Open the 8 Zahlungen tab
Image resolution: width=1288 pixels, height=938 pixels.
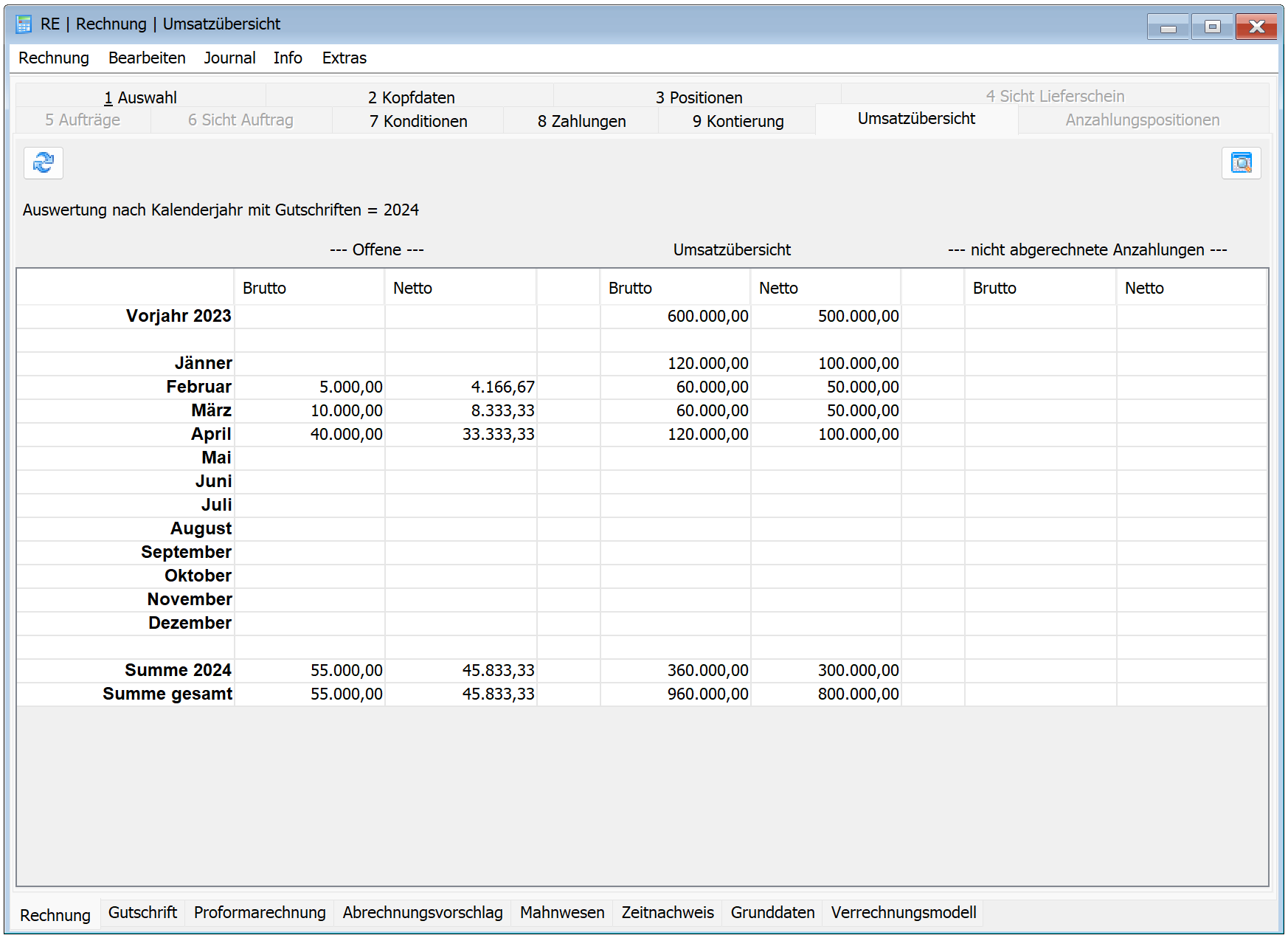(x=581, y=121)
